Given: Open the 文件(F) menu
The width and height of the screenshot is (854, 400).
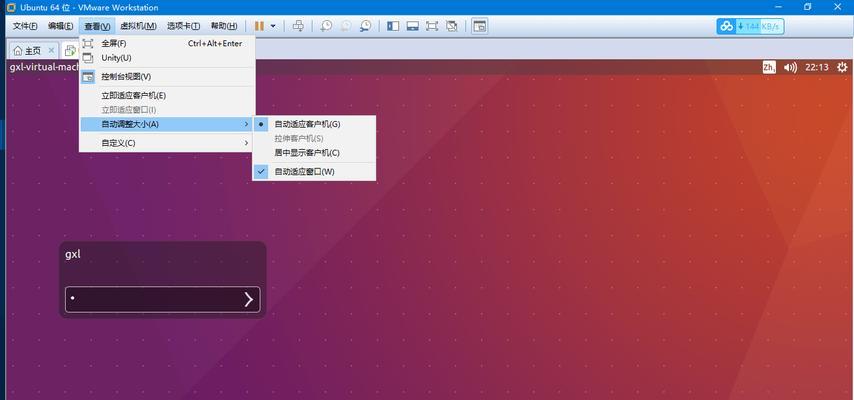Looking at the screenshot, I should pyautogui.click(x=25, y=26).
